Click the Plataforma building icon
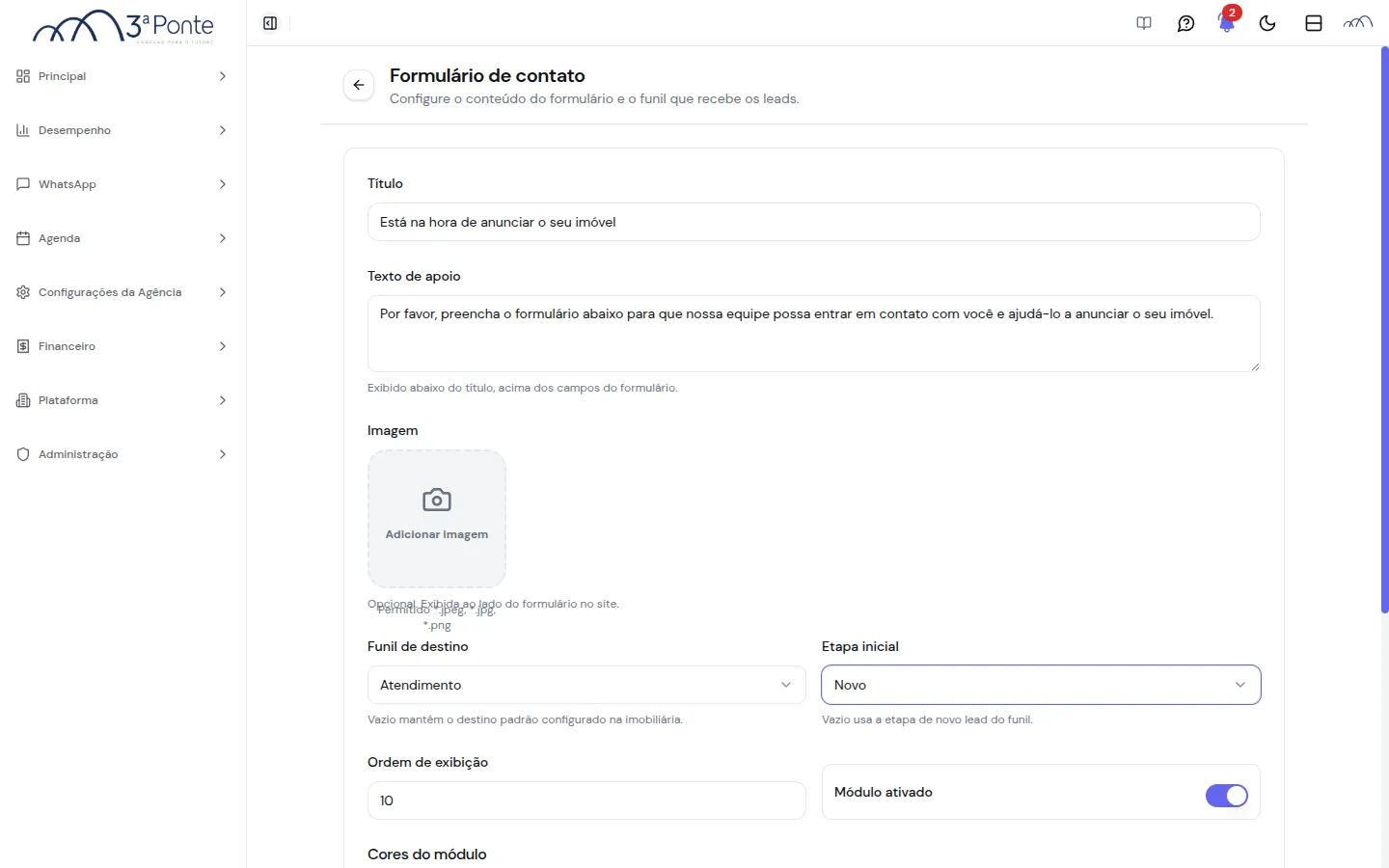The width and height of the screenshot is (1389, 868). [x=23, y=400]
